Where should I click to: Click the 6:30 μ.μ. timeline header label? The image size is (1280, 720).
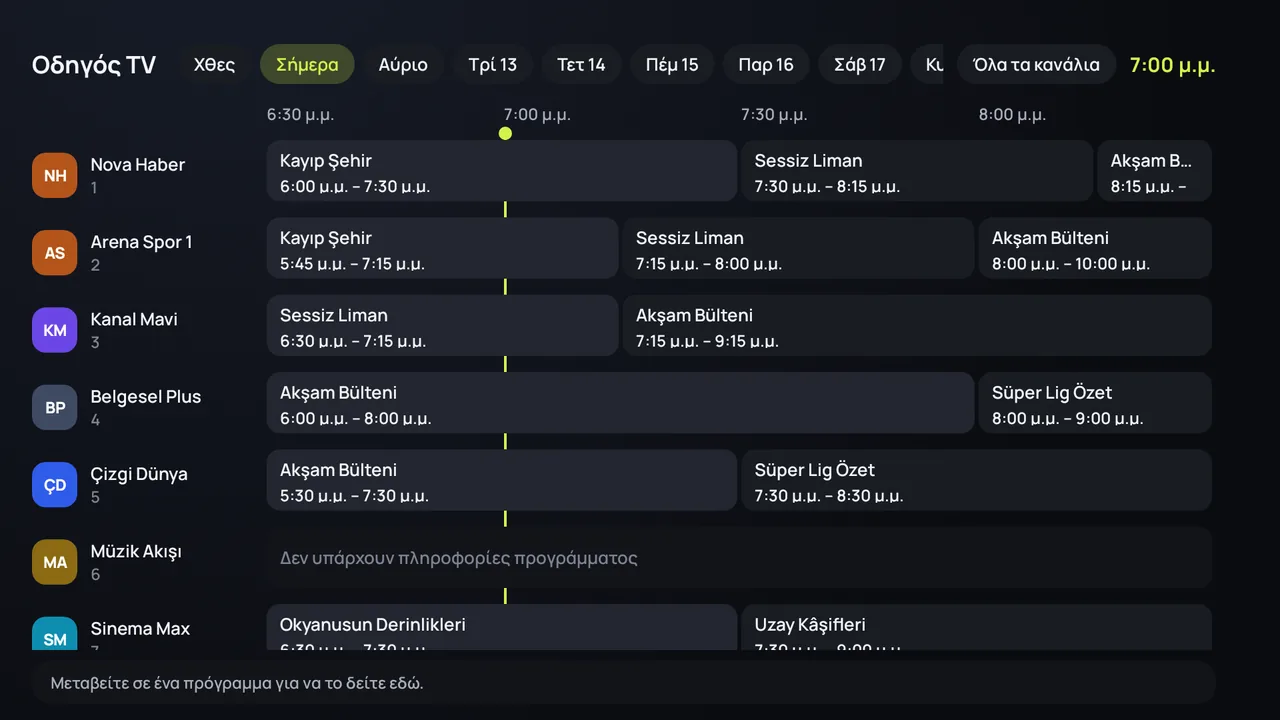click(x=300, y=115)
